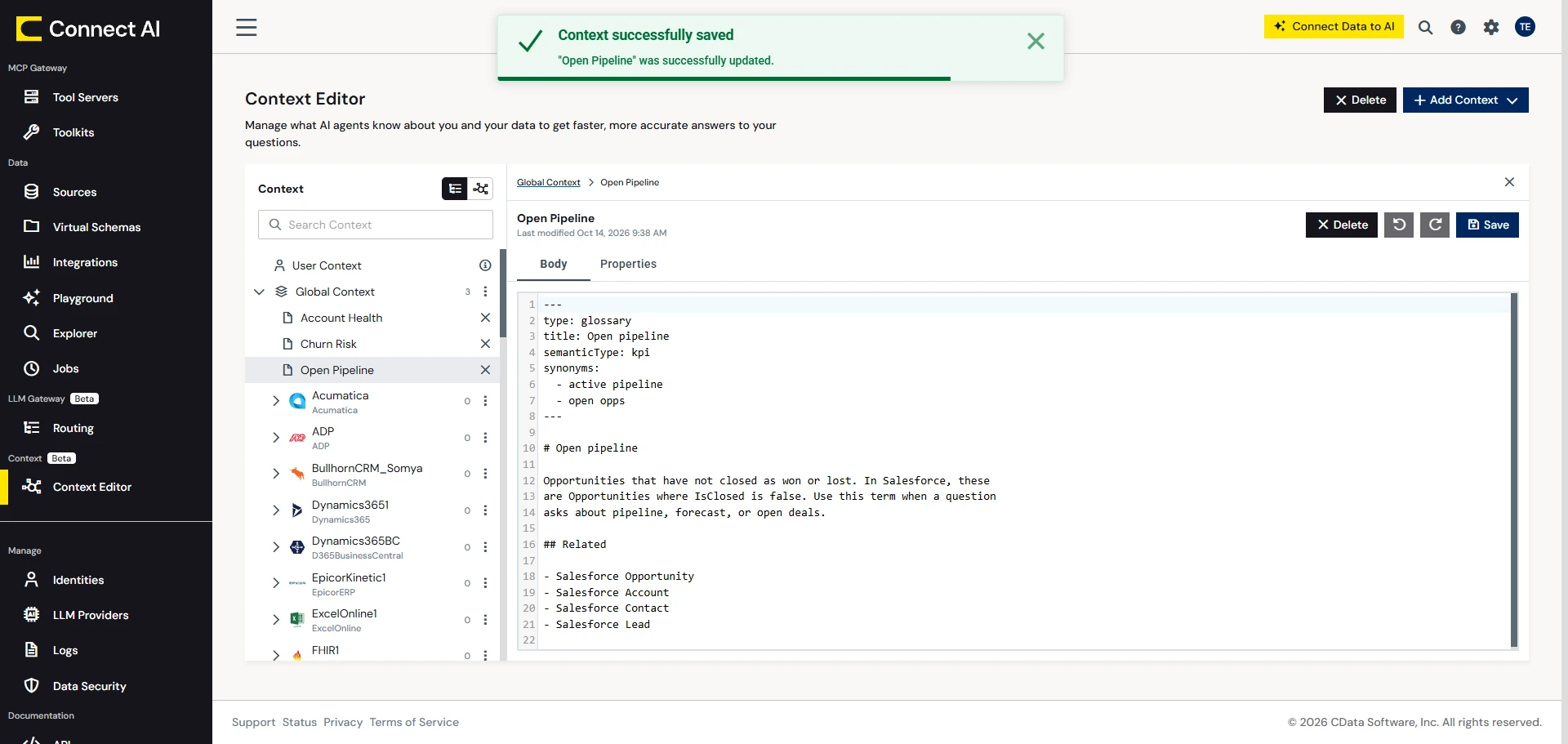Viewport: 1568px width, 744px height.
Task: Open Global Context more options menu
Action: (485, 292)
